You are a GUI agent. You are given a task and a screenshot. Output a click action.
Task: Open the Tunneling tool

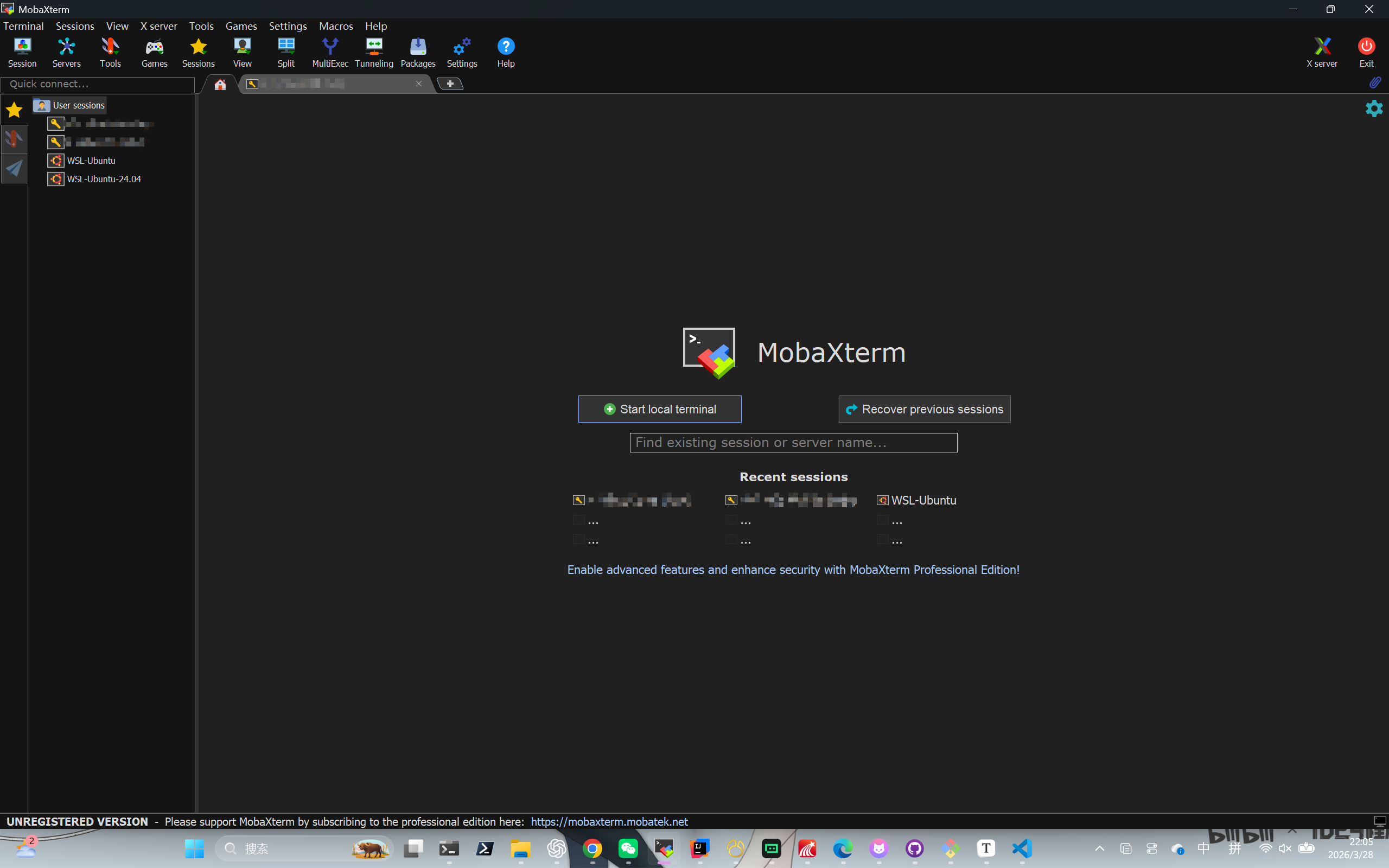pyautogui.click(x=374, y=52)
